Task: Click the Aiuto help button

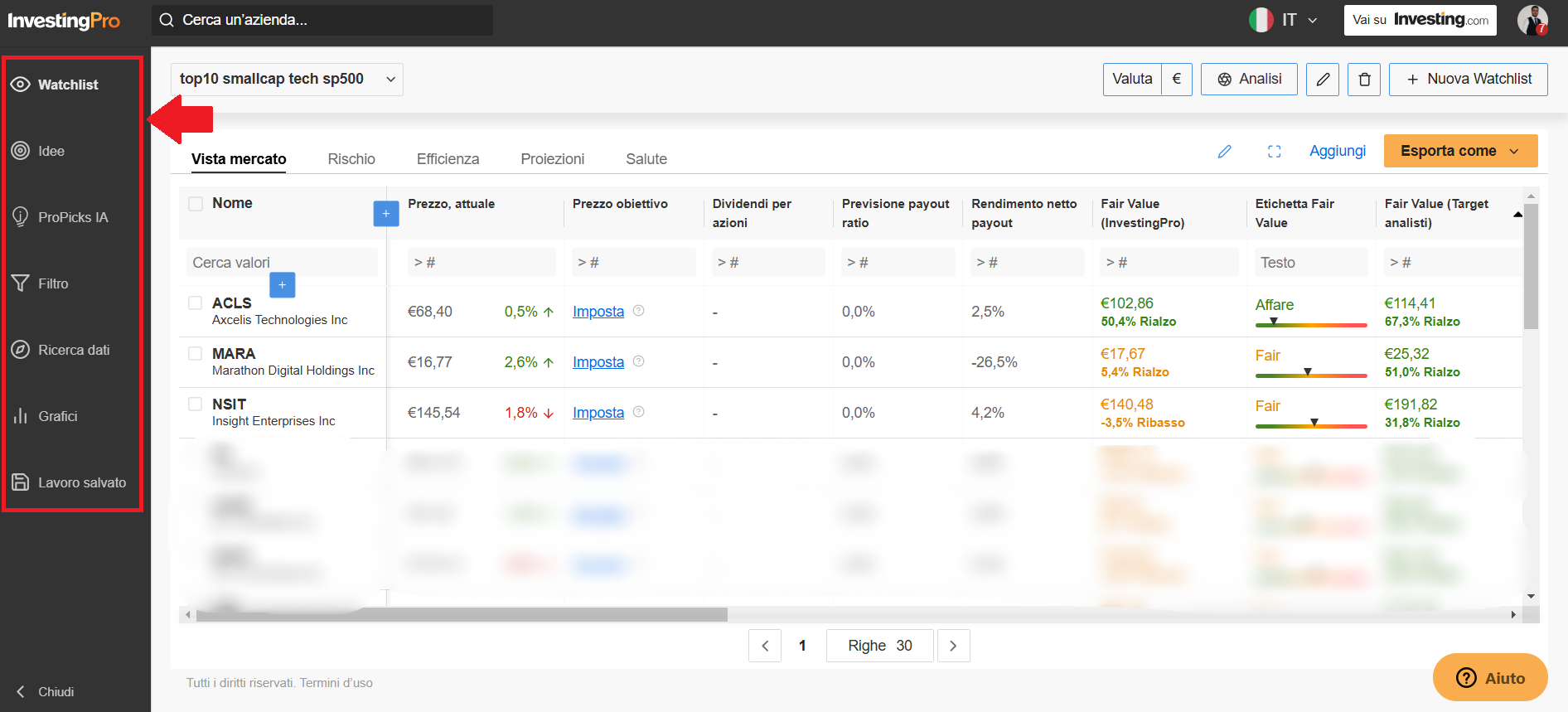Action: coord(1490,678)
